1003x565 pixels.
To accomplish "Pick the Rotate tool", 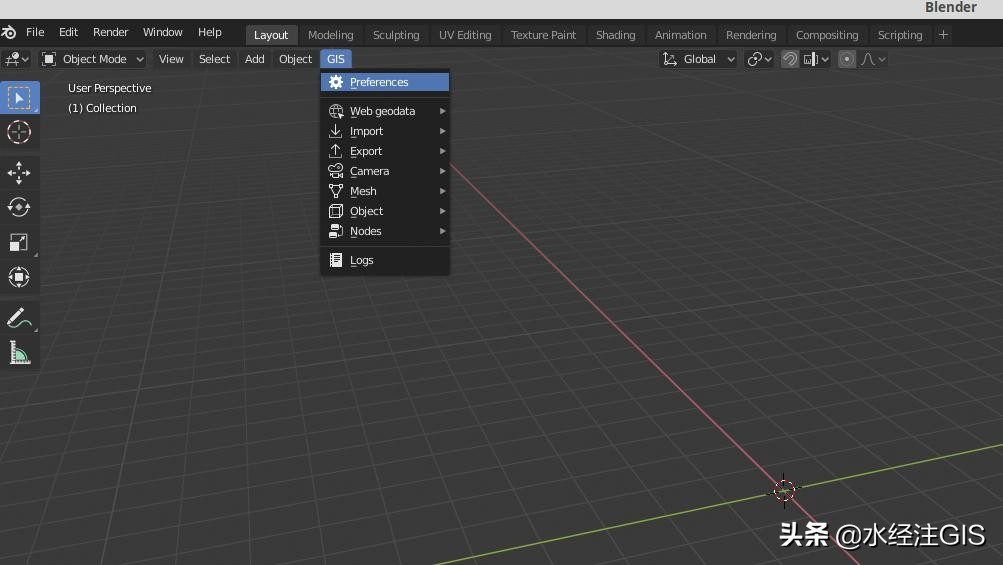I will (x=19, y=207).
